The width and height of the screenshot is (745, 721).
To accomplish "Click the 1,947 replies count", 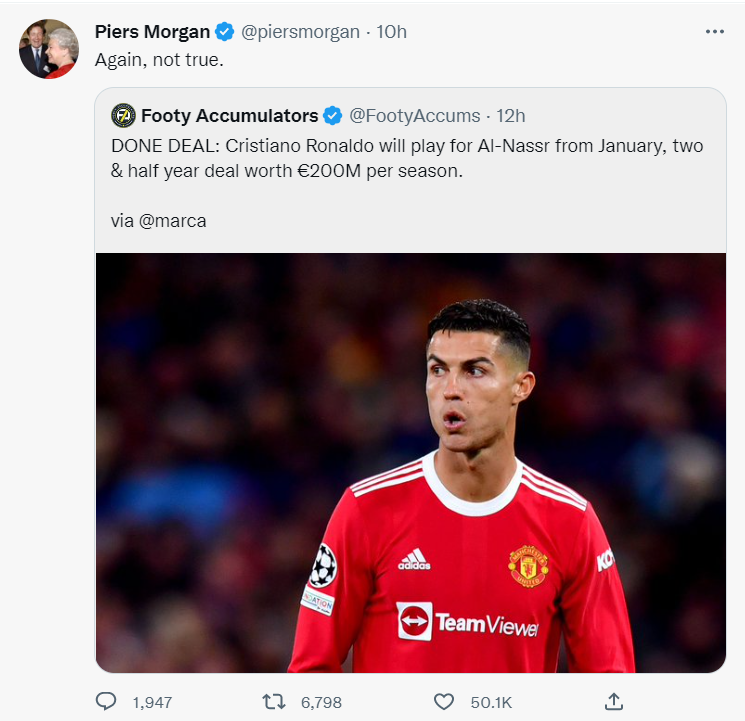I will click(153, 702).
